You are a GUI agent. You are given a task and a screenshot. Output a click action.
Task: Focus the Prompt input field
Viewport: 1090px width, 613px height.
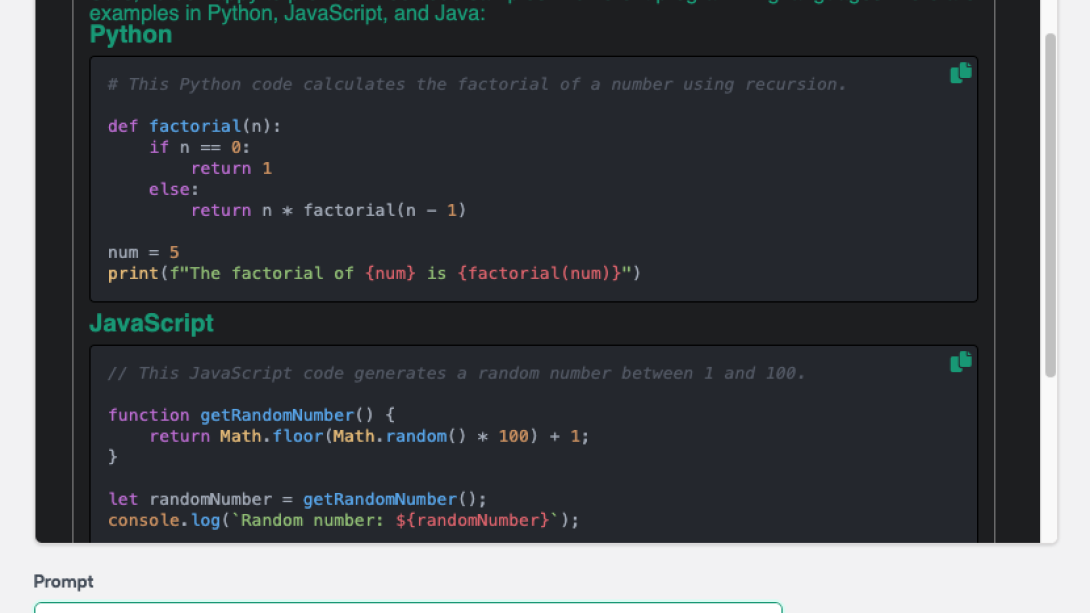coord(408,607)
